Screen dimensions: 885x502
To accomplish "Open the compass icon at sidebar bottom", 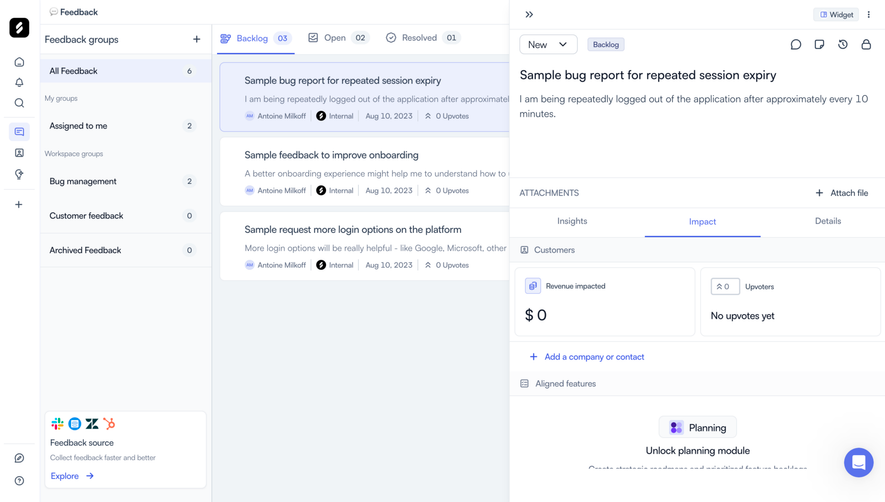I will point(19,458).
